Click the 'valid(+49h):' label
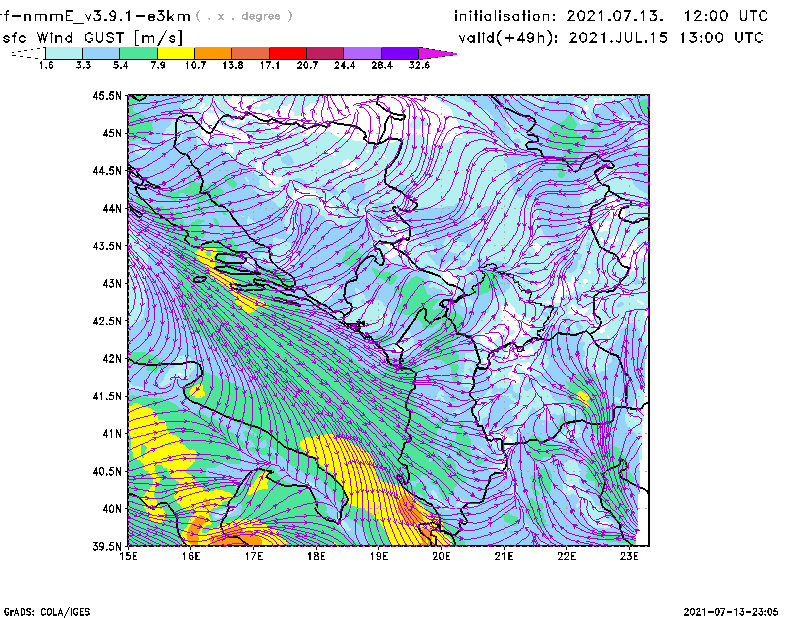 (x=509, y=38)
